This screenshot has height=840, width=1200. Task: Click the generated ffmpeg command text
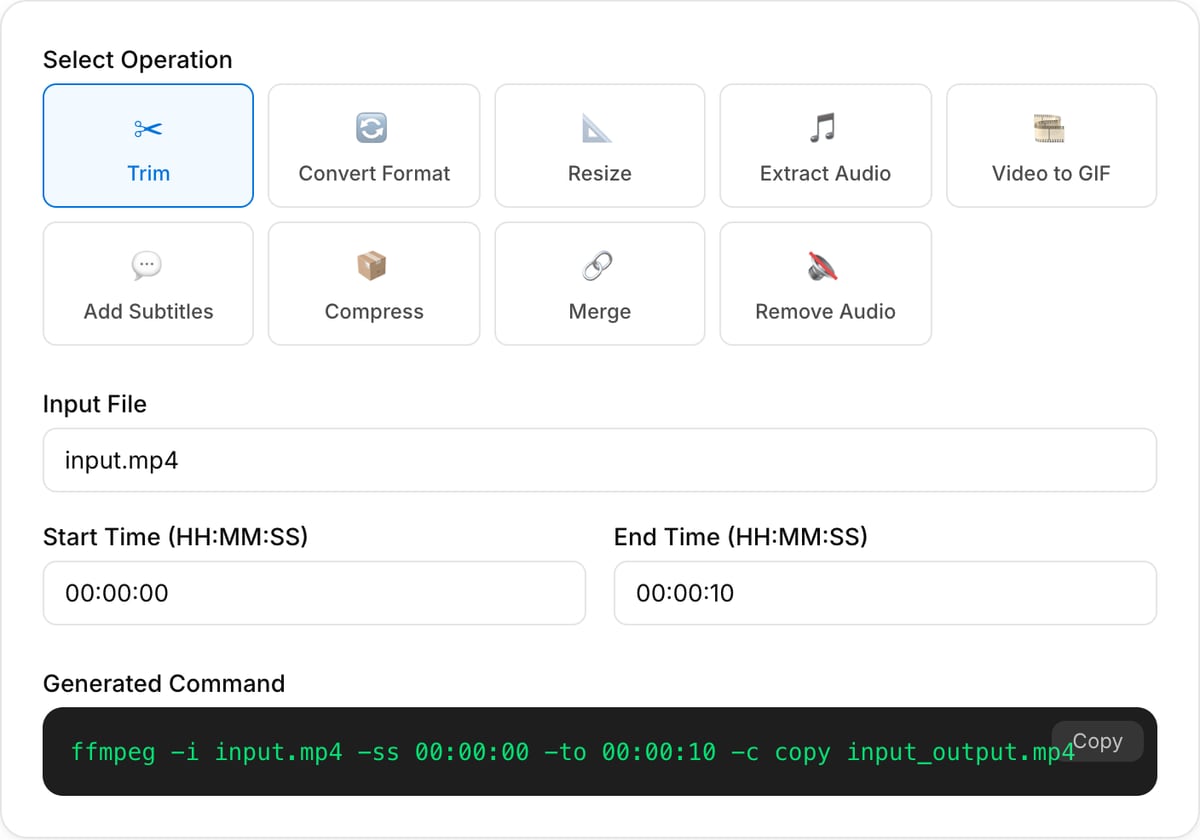(572, 752)
